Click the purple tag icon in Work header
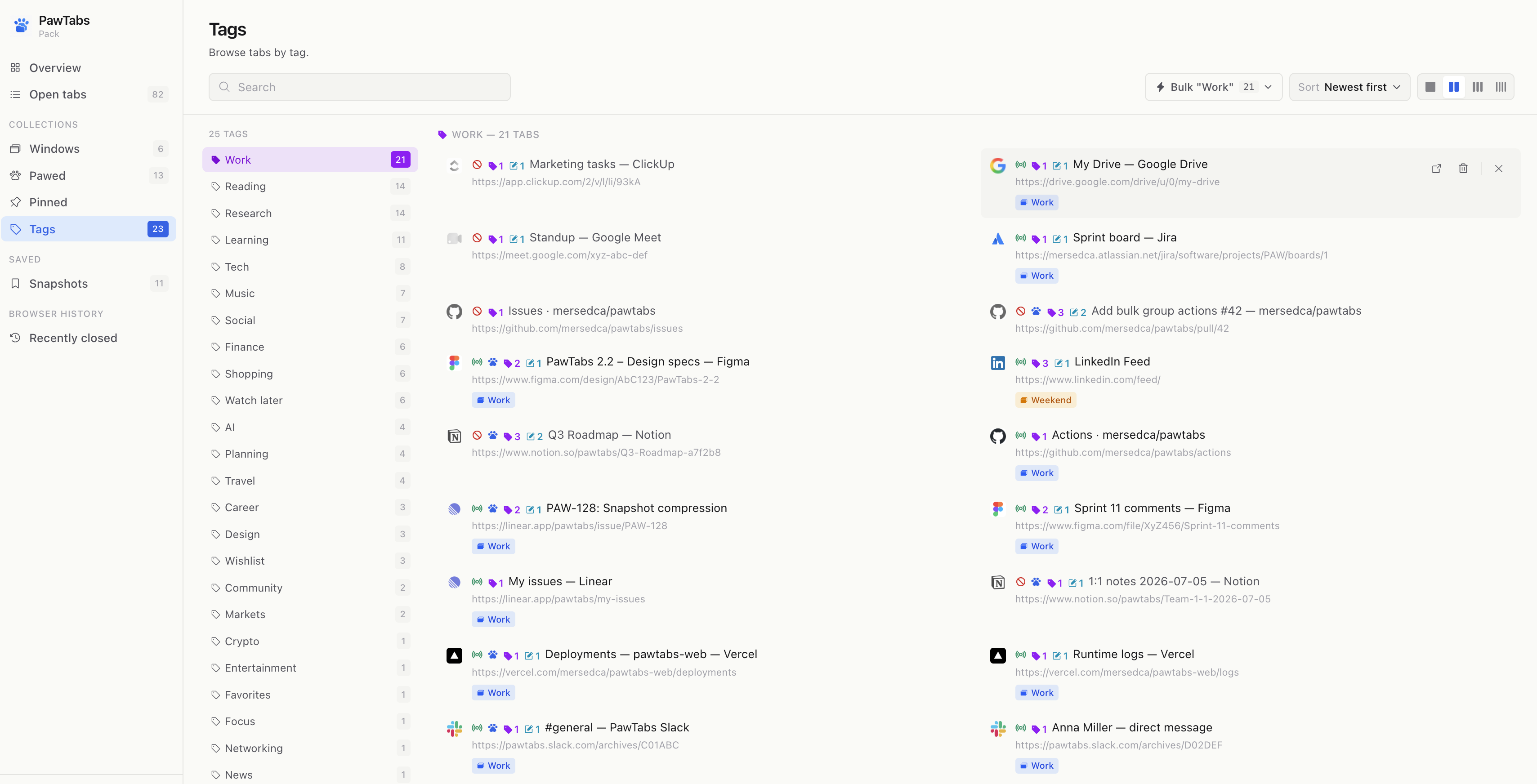This screenshot has width=1537, height=784. [x=442, y=135]
